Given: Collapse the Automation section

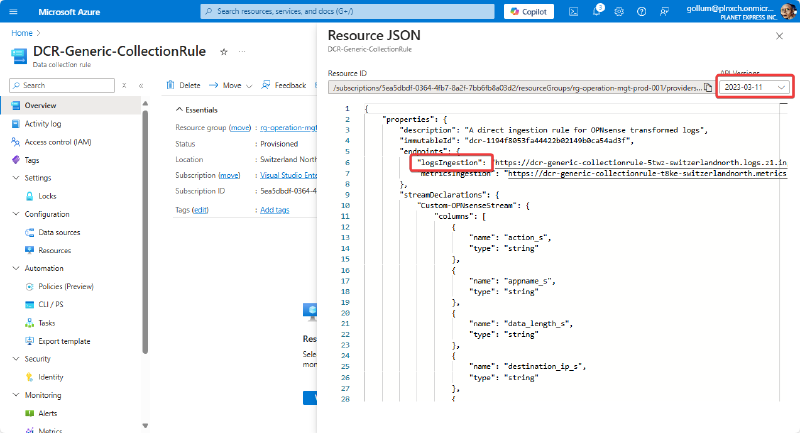Looking at the screenshot, I should [15, 268].
